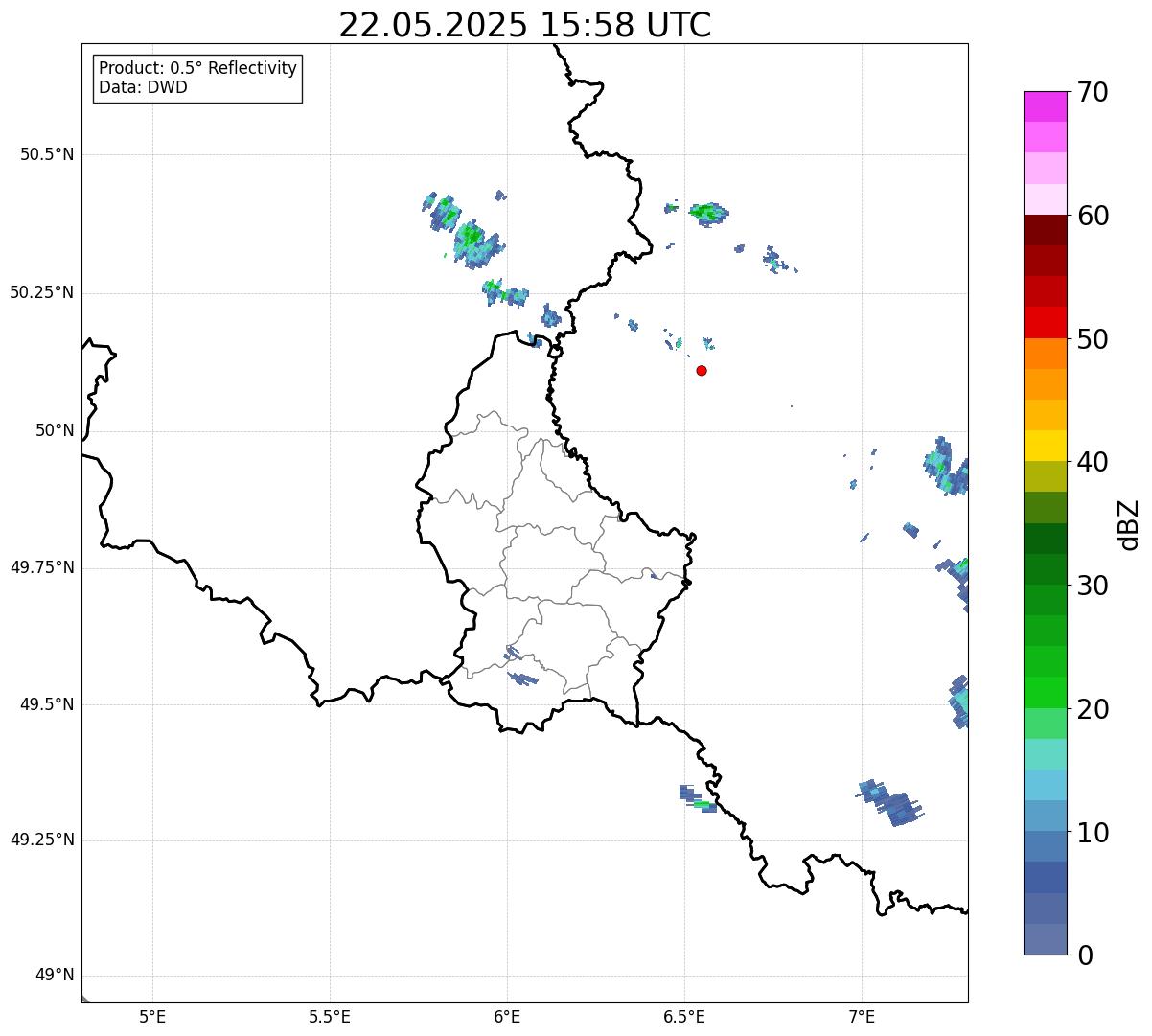Click the 49.5°N latitude label
1152x1036 pixels.
tap(47, 704)
